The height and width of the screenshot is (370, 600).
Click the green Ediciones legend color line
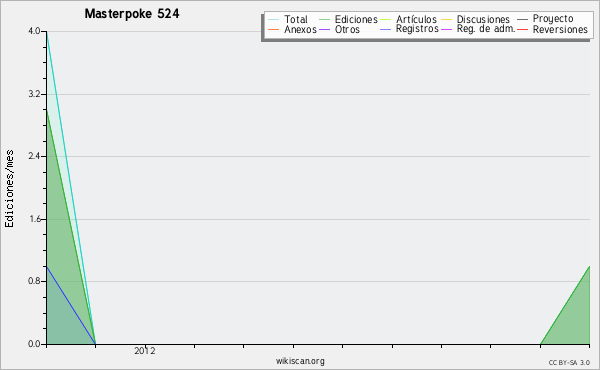324,20
